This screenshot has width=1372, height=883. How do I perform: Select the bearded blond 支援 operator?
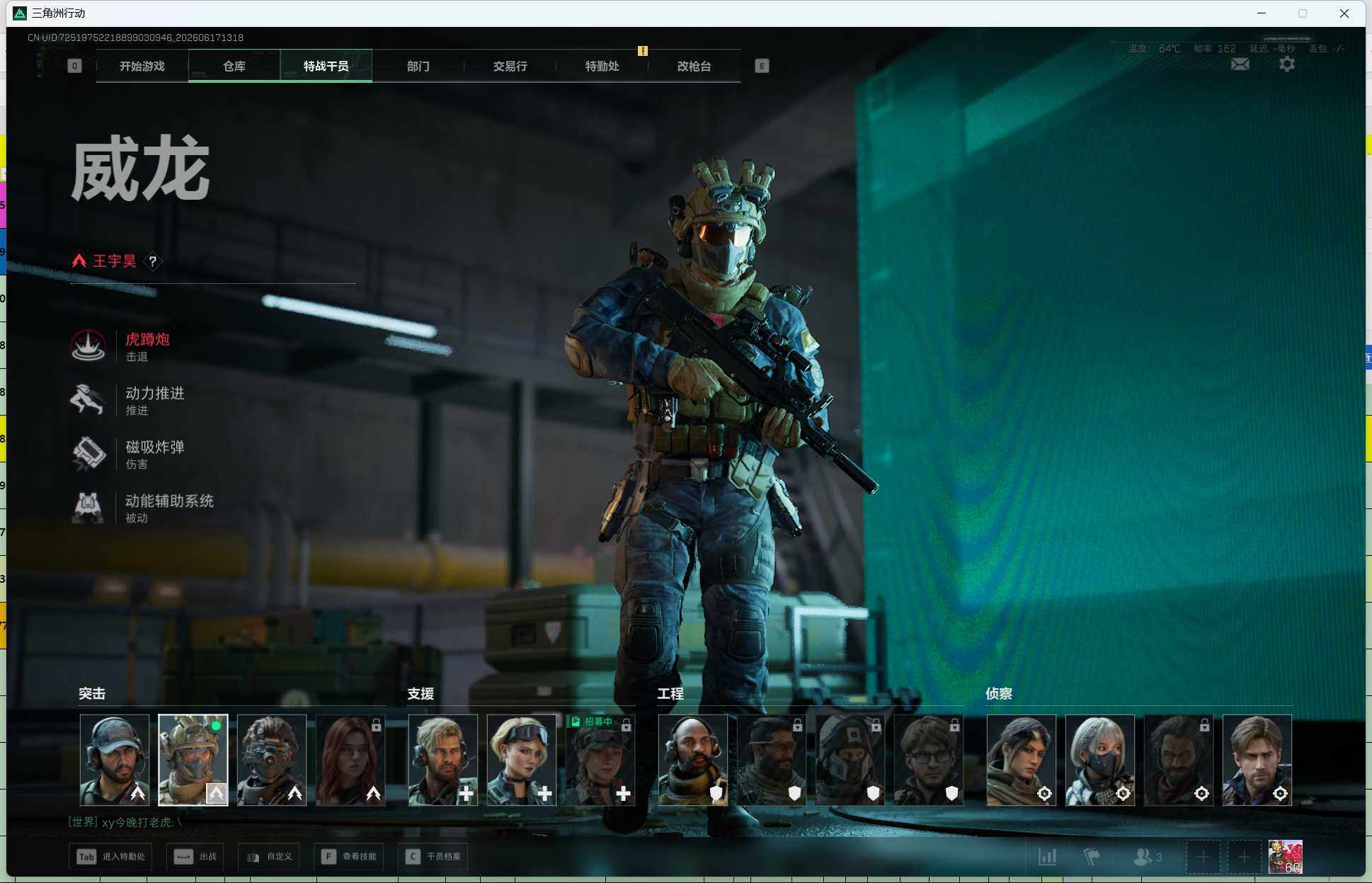(443, 760)
